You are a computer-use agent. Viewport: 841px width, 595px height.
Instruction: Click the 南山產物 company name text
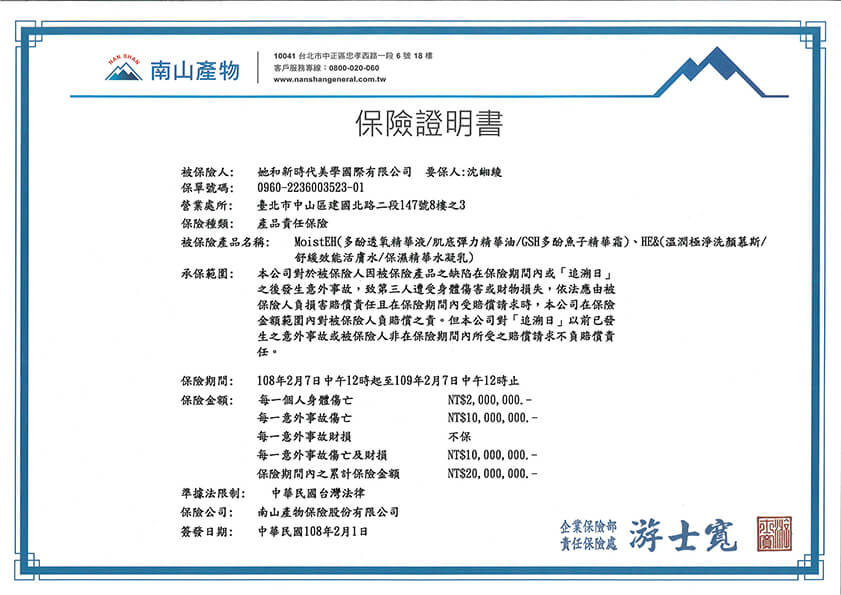pyautogui.click(x=195, y=70)
